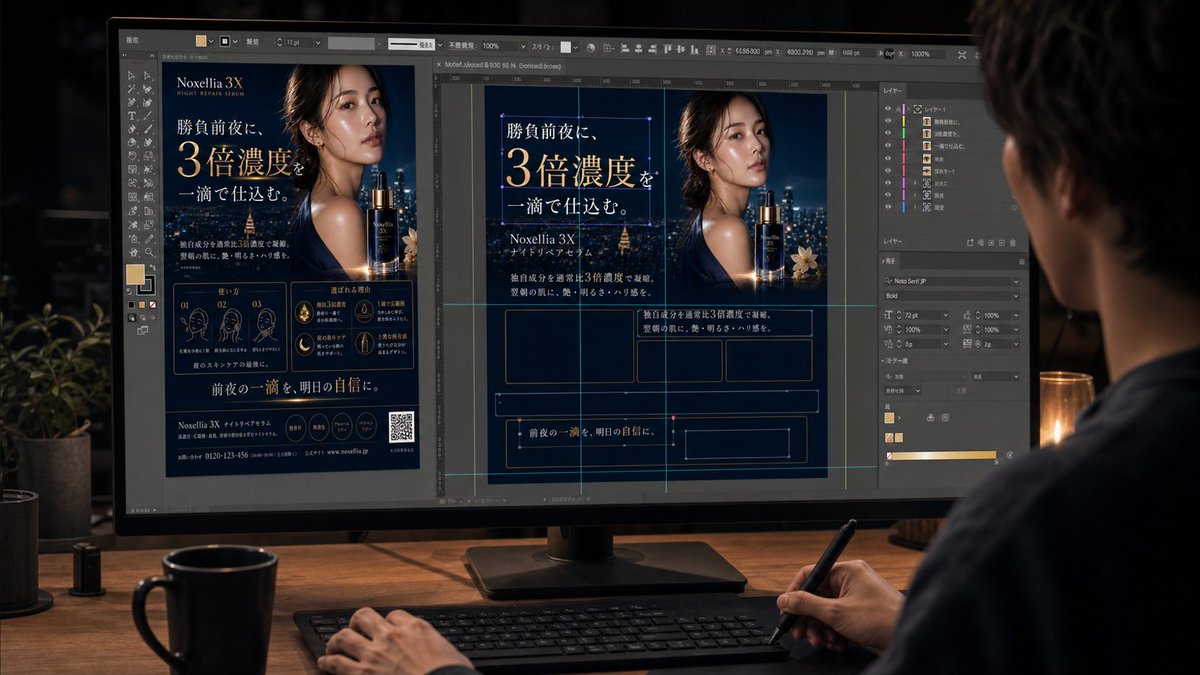The height and width of the screenshot is (675, 1200).
Task: Select the Hand tool
Action: coord(134,252)
